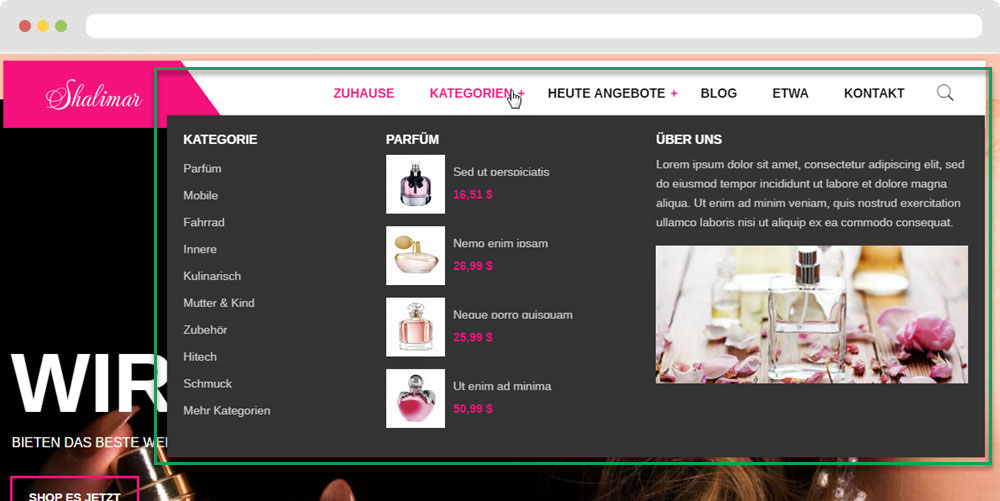This screenshot has height=501, width=1000.
Task: Select the ETWA menu item
Action: pos(790,93)
